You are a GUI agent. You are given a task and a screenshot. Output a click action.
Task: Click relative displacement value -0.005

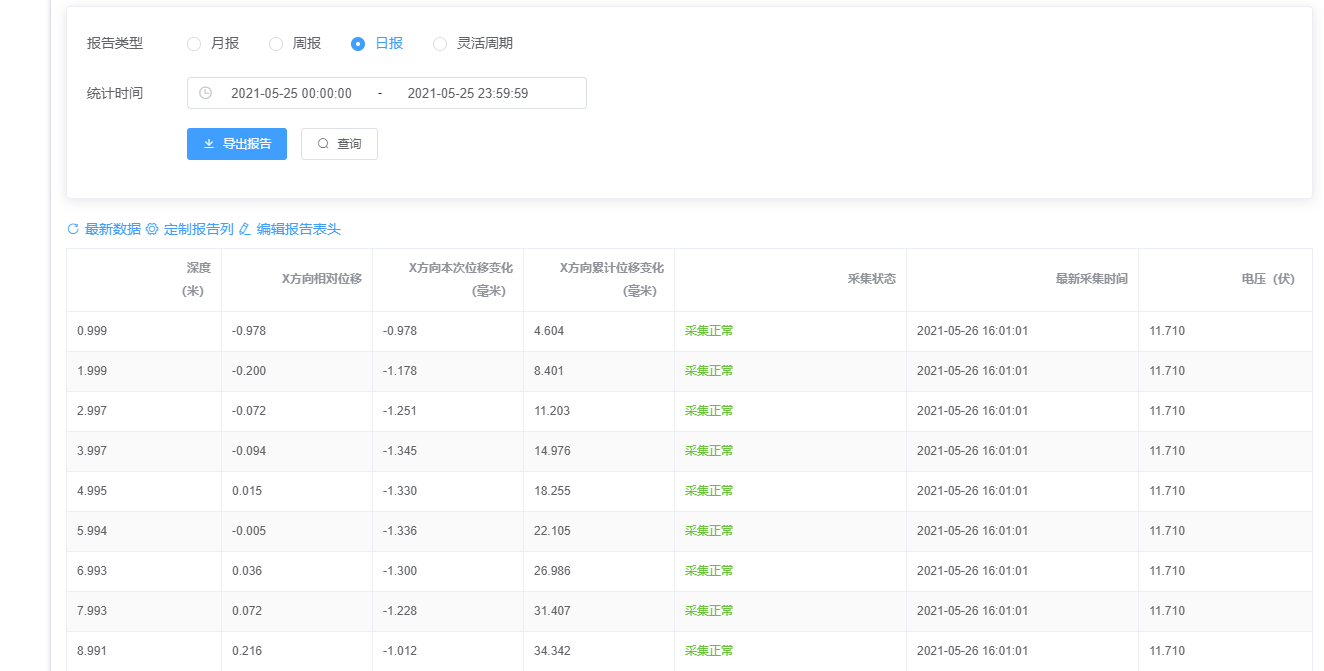click(249, 531)
